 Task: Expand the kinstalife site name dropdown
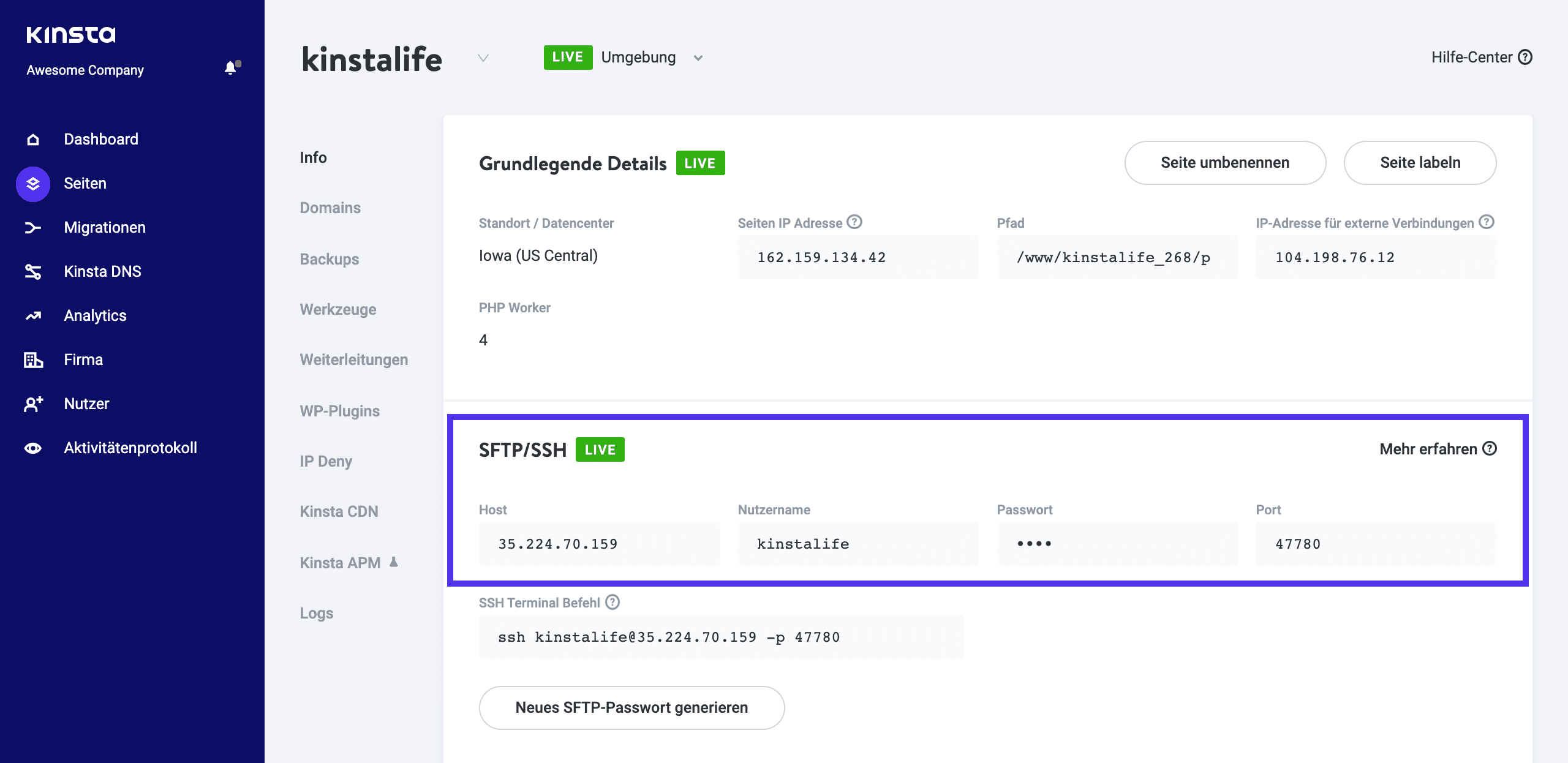click(x=483, y=59)
